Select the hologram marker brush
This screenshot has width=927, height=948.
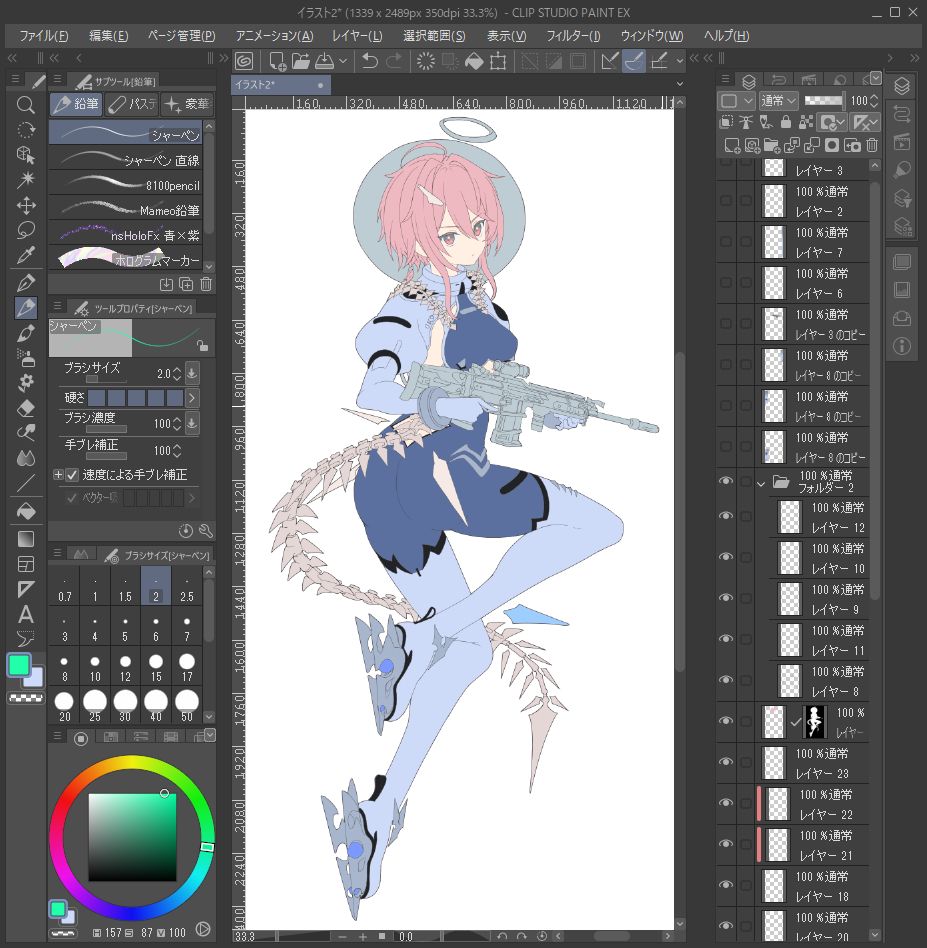[x=126, y=259]
